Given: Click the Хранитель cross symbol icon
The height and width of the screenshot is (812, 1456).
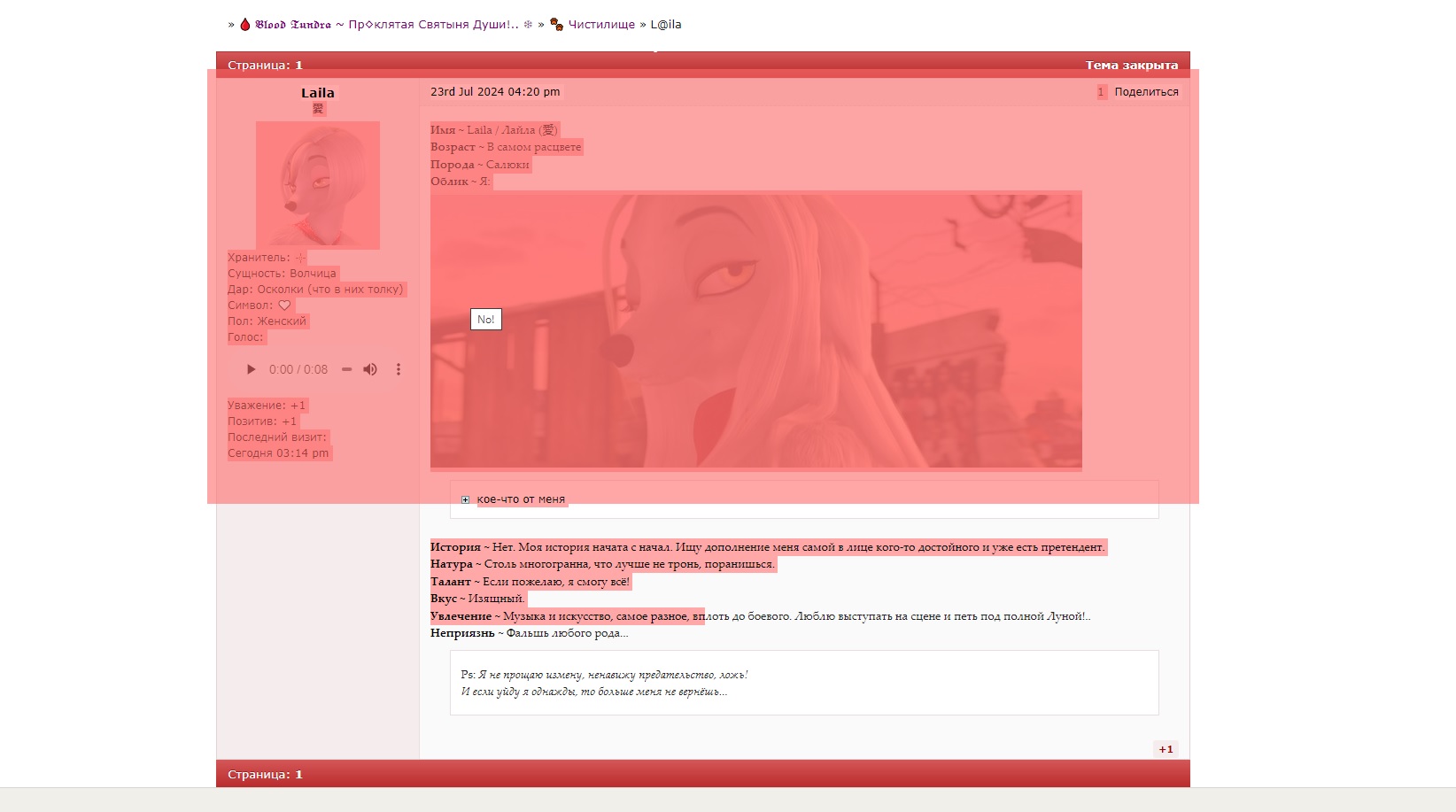Looking at the screenshot, I should (x=299, y=258).
